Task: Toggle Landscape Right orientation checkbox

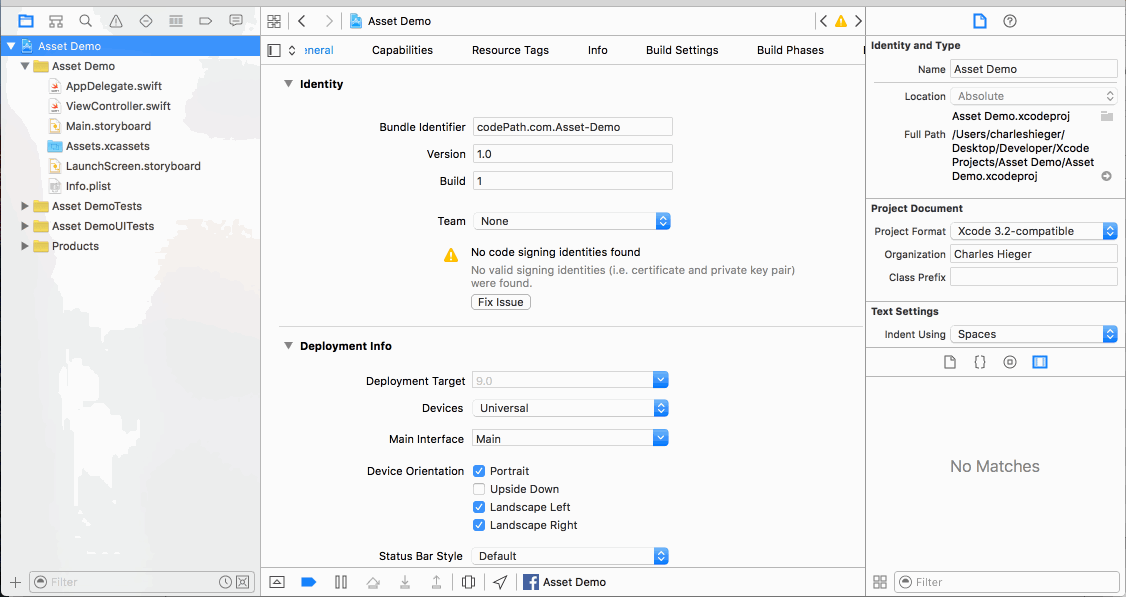Action: click(479, 525)
